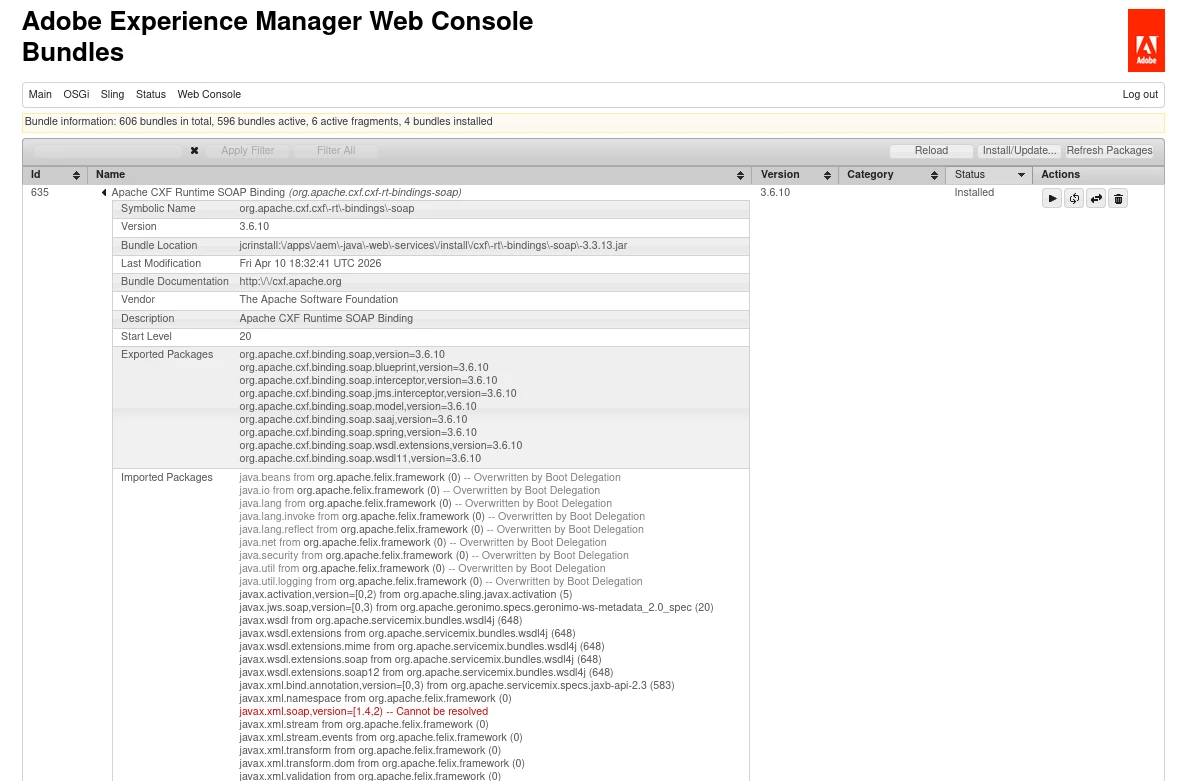The height and width of the screenshot is (781, 1185).
Task: Click version 3.6.10 in the Version column
Action: coord(775,193)
